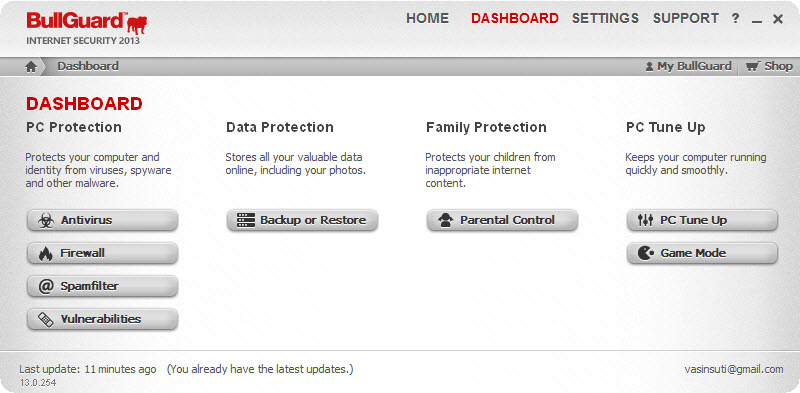Select the DASHBOARD tab
Viewport: 800px width, 393px height.
pyautogui.click(x=515, y=18)
